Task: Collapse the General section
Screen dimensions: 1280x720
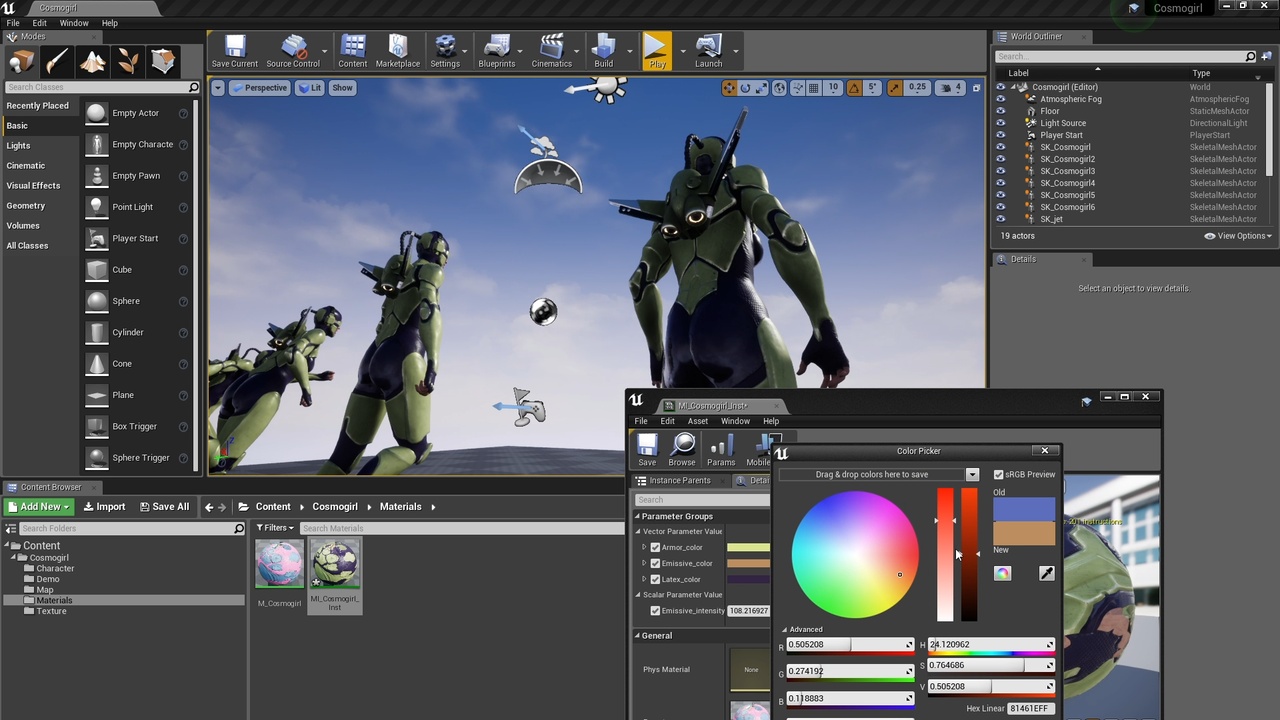Action: point(638,636)
